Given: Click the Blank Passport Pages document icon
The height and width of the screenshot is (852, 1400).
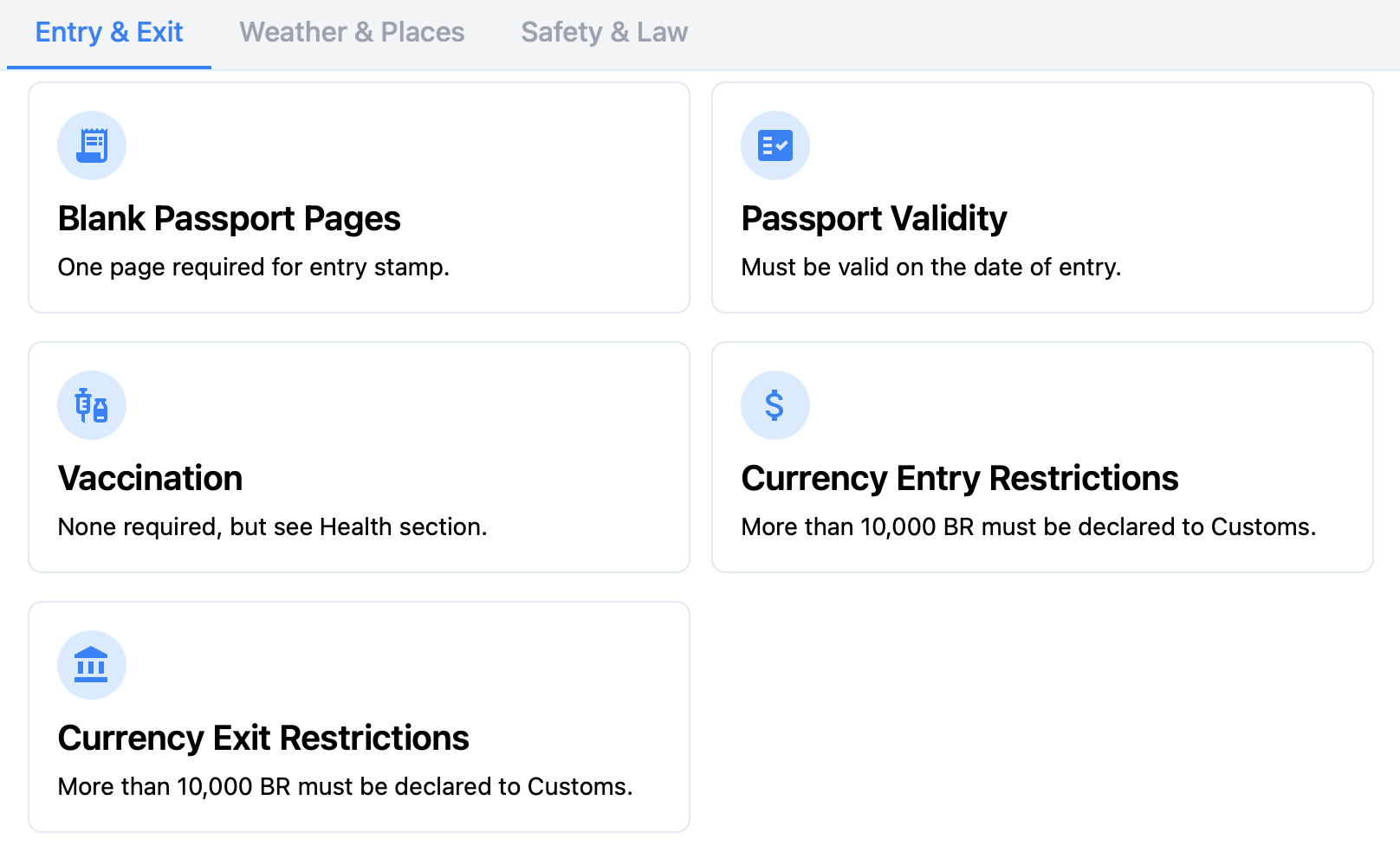Looking at the screenshot, I should [x=92, y=145].
